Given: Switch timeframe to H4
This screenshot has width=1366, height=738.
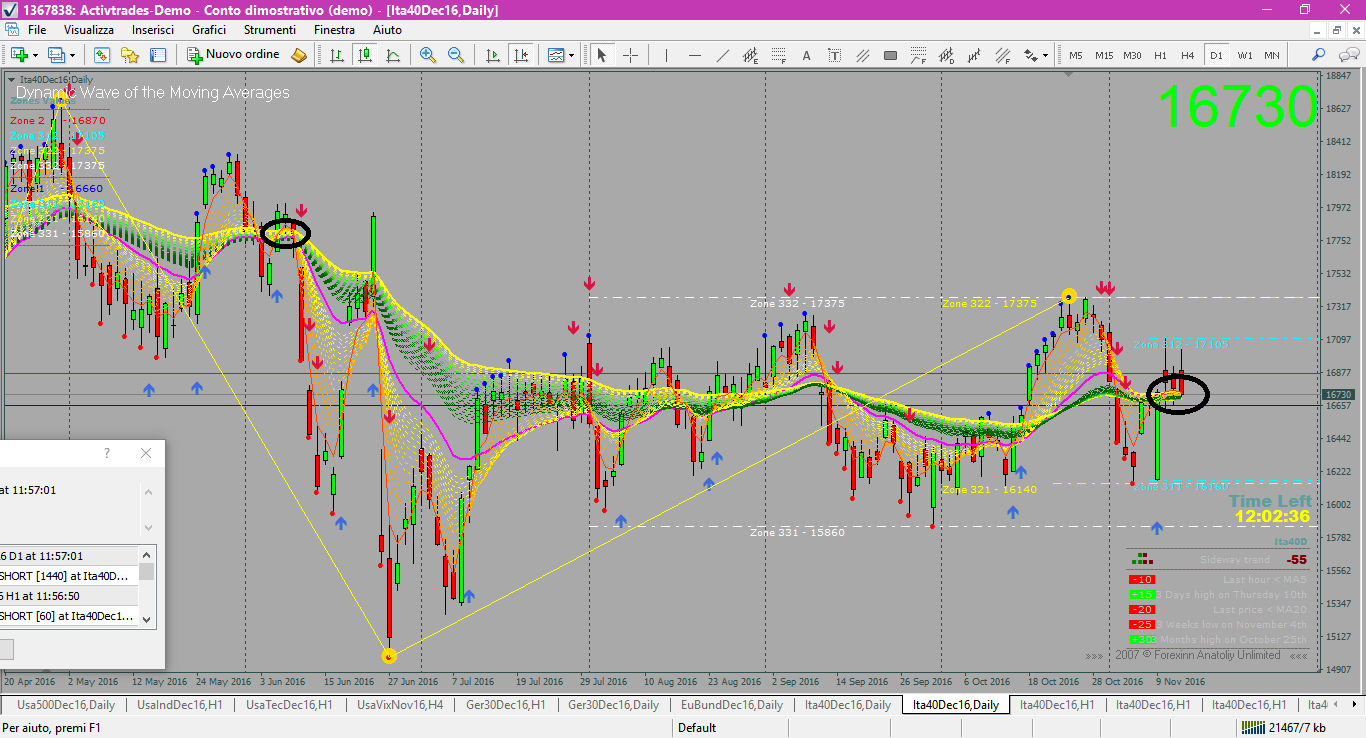Looking at the screenshot, I should click(x=1188, y=55).
